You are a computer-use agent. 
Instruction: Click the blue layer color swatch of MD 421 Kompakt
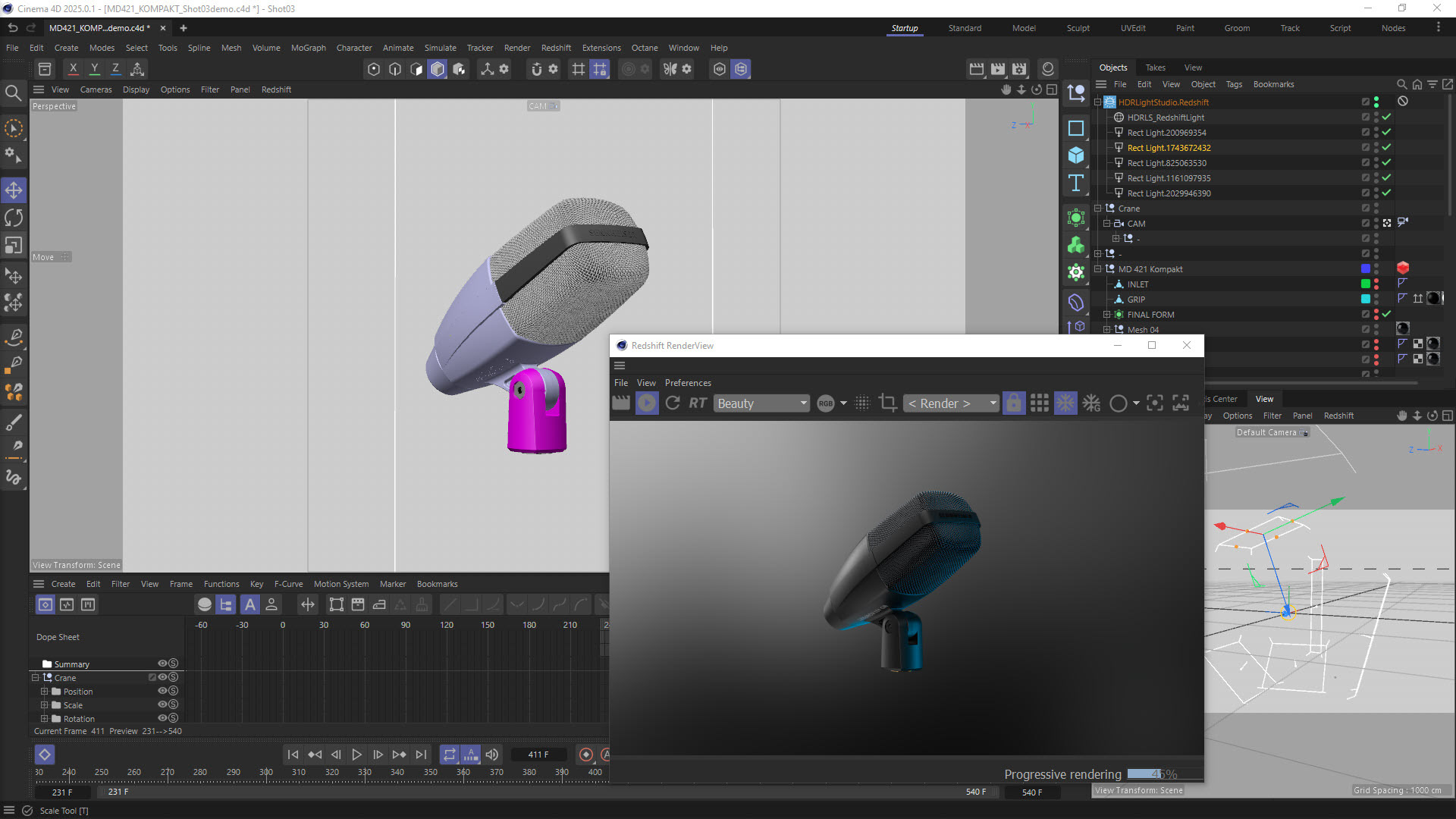pos(1365,268)
